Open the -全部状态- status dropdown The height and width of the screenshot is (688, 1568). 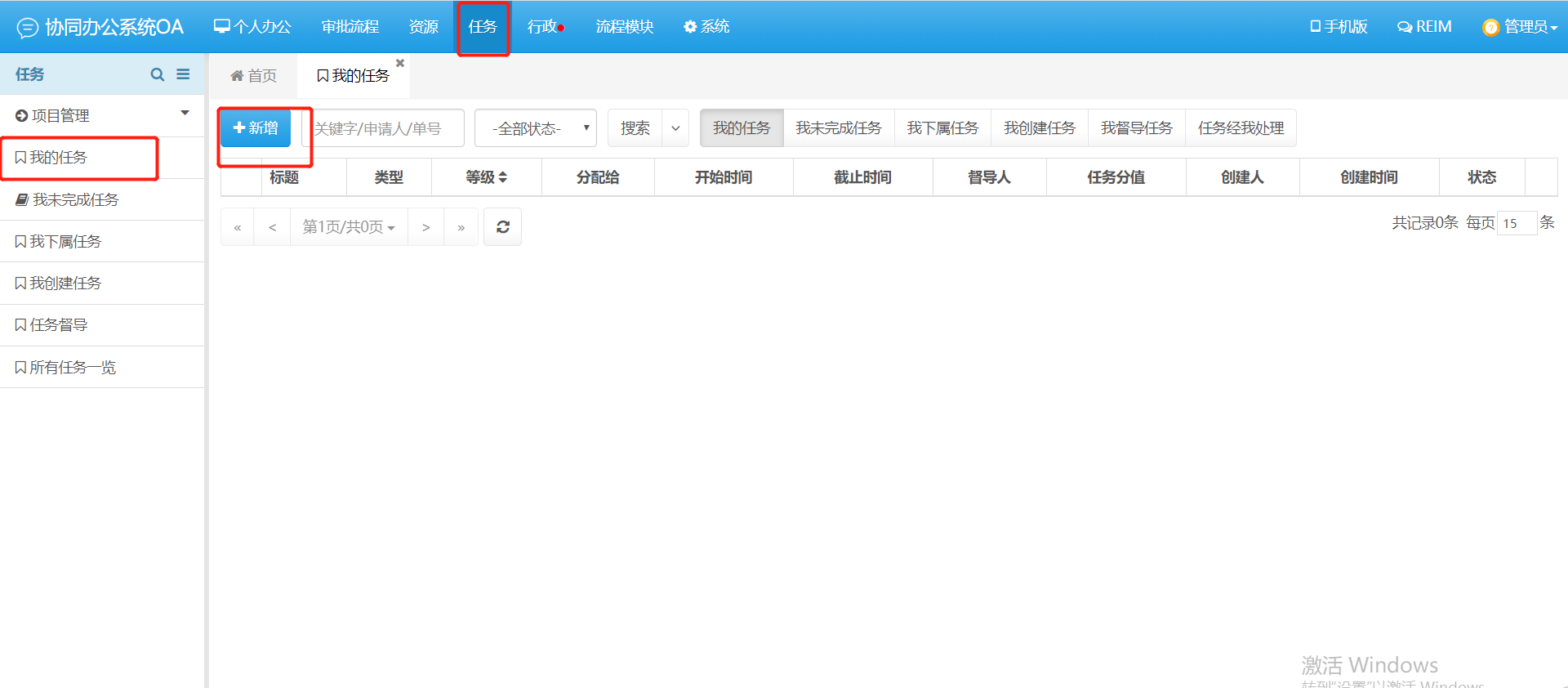[x=536, y=128]
